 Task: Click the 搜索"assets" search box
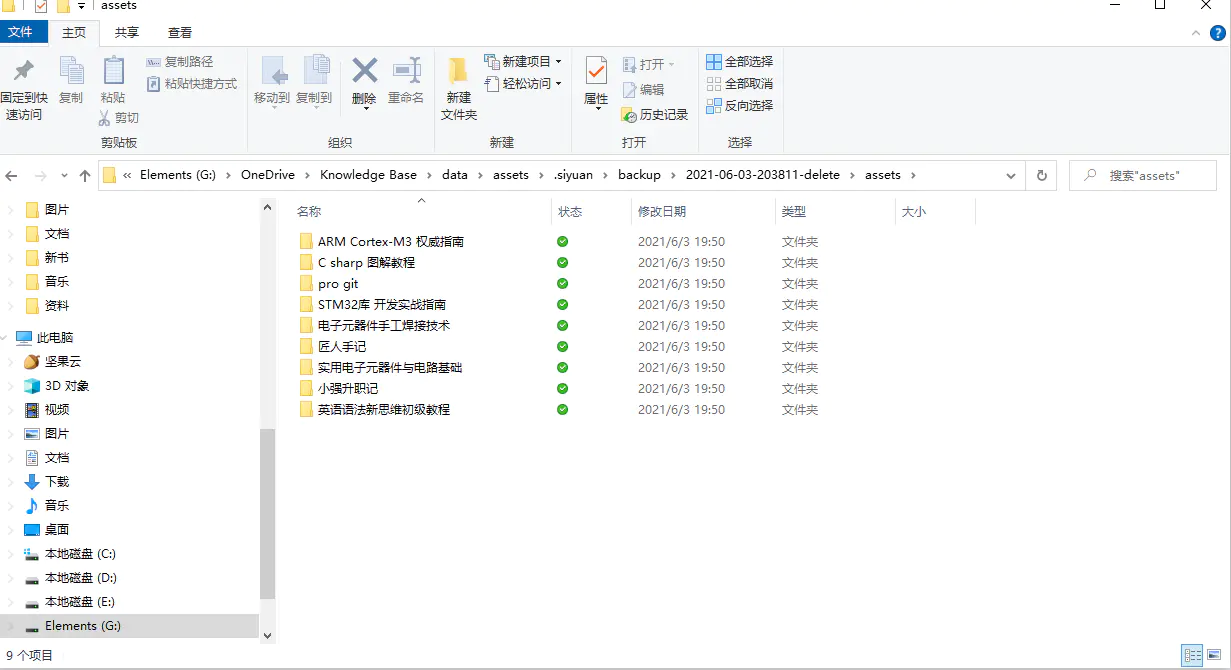tap(1143, 175)
